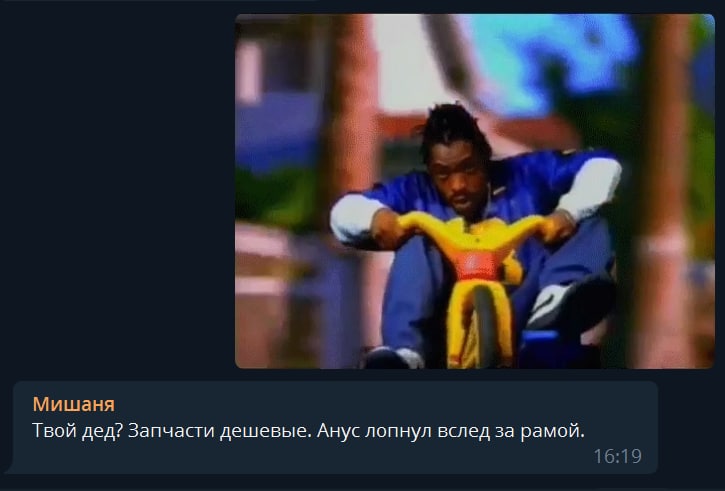Click the tricycle's front wheel in the GIF
This screenshot has height=491, width=725.
click(x=484, y=326)
